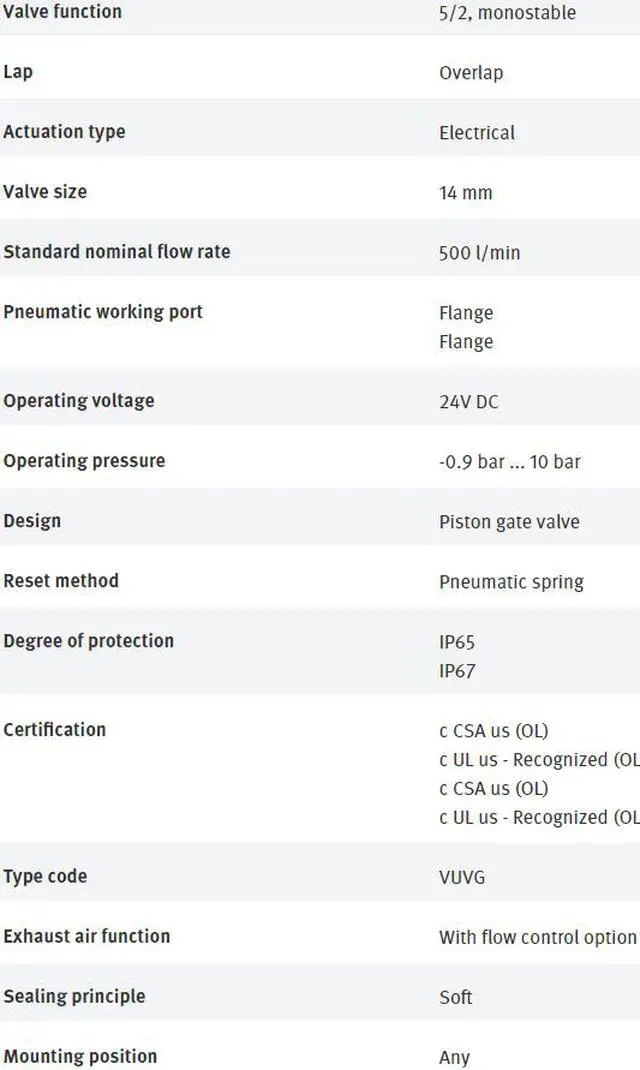This screenshot has width=640, height=1070.
Task: Click the Certification row label
Action: tap(55, 729)
